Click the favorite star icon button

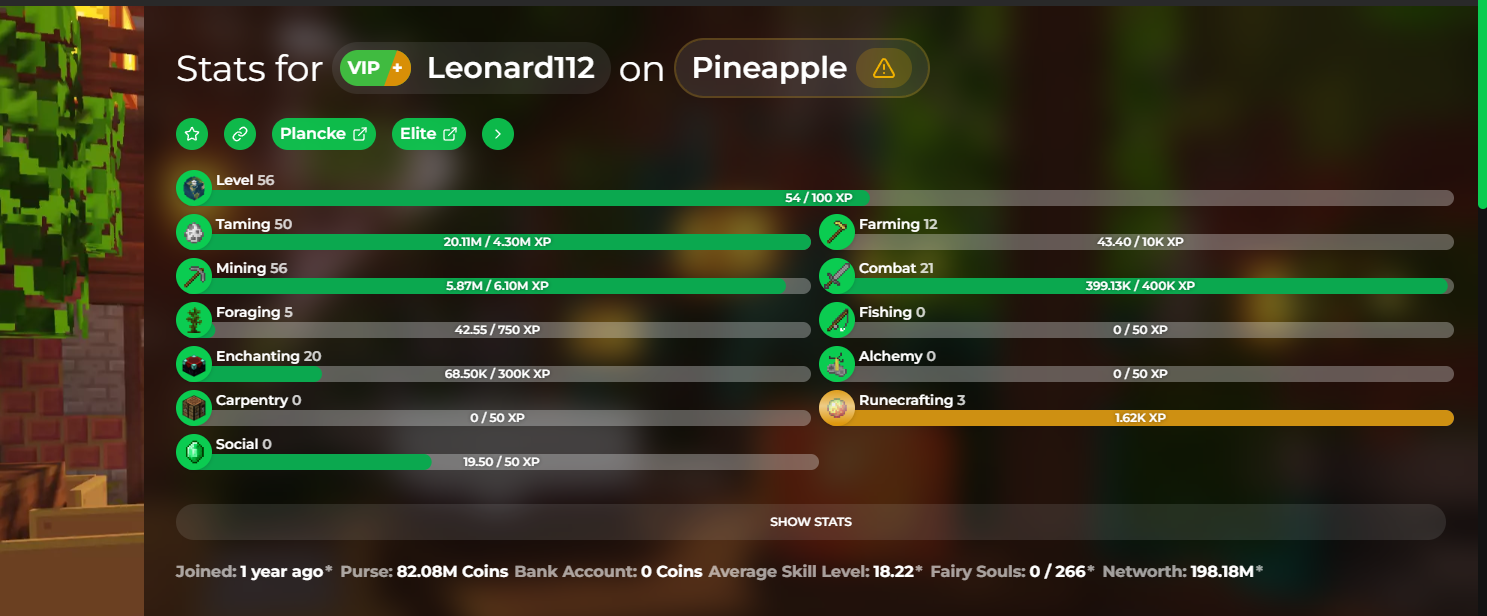(x=192, y=134)
